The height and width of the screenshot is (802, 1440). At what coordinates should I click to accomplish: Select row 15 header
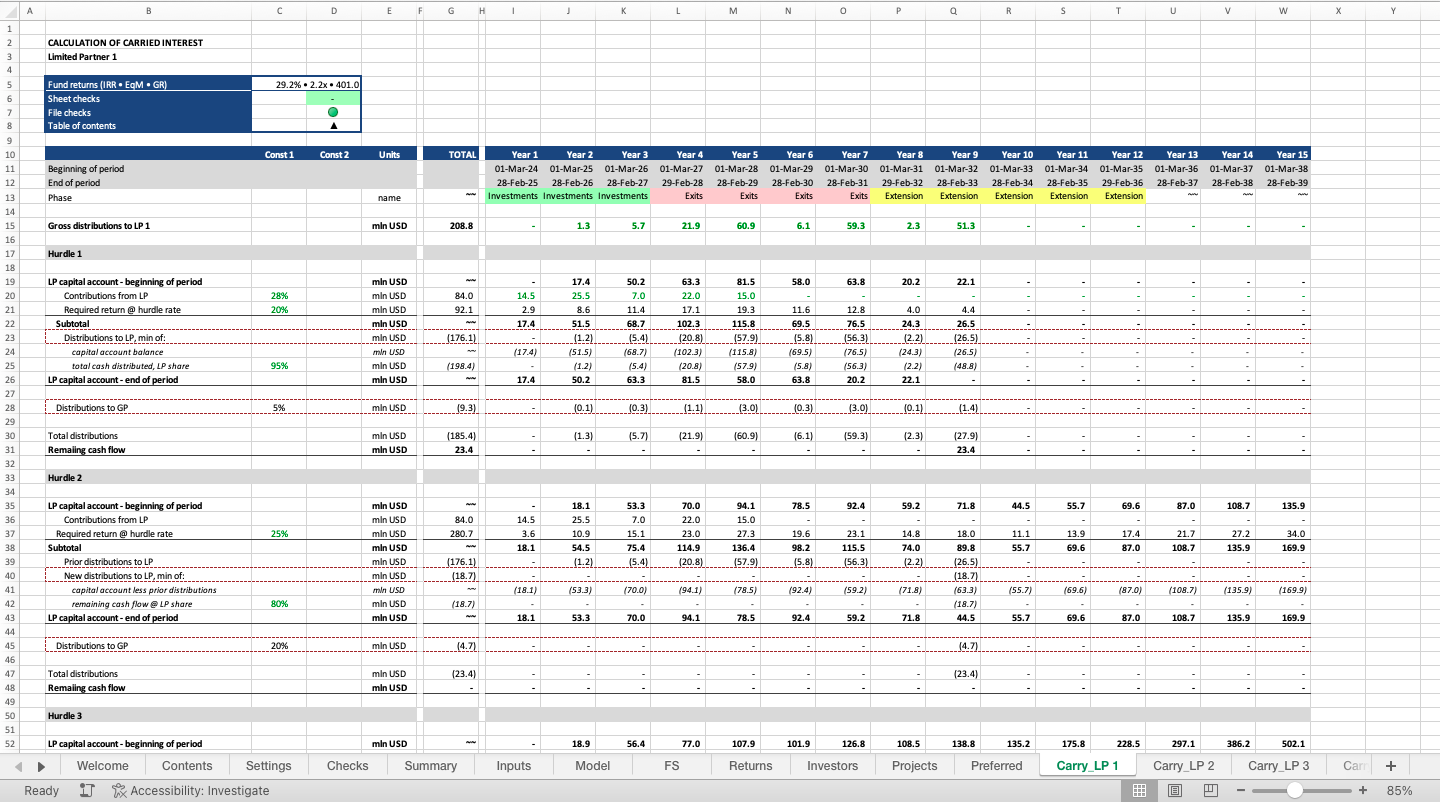pyautogui.click(x=9, y=226)
